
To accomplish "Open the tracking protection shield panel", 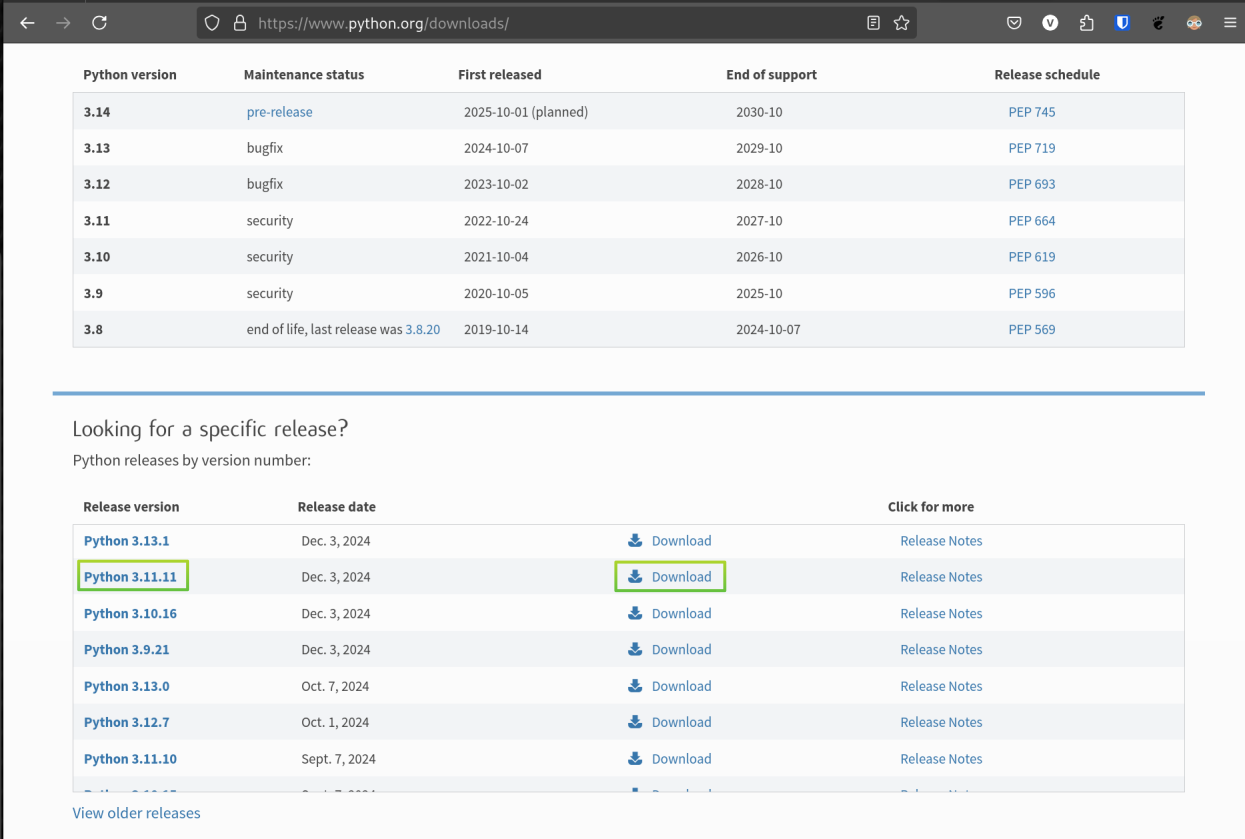I will coord(212,23).
